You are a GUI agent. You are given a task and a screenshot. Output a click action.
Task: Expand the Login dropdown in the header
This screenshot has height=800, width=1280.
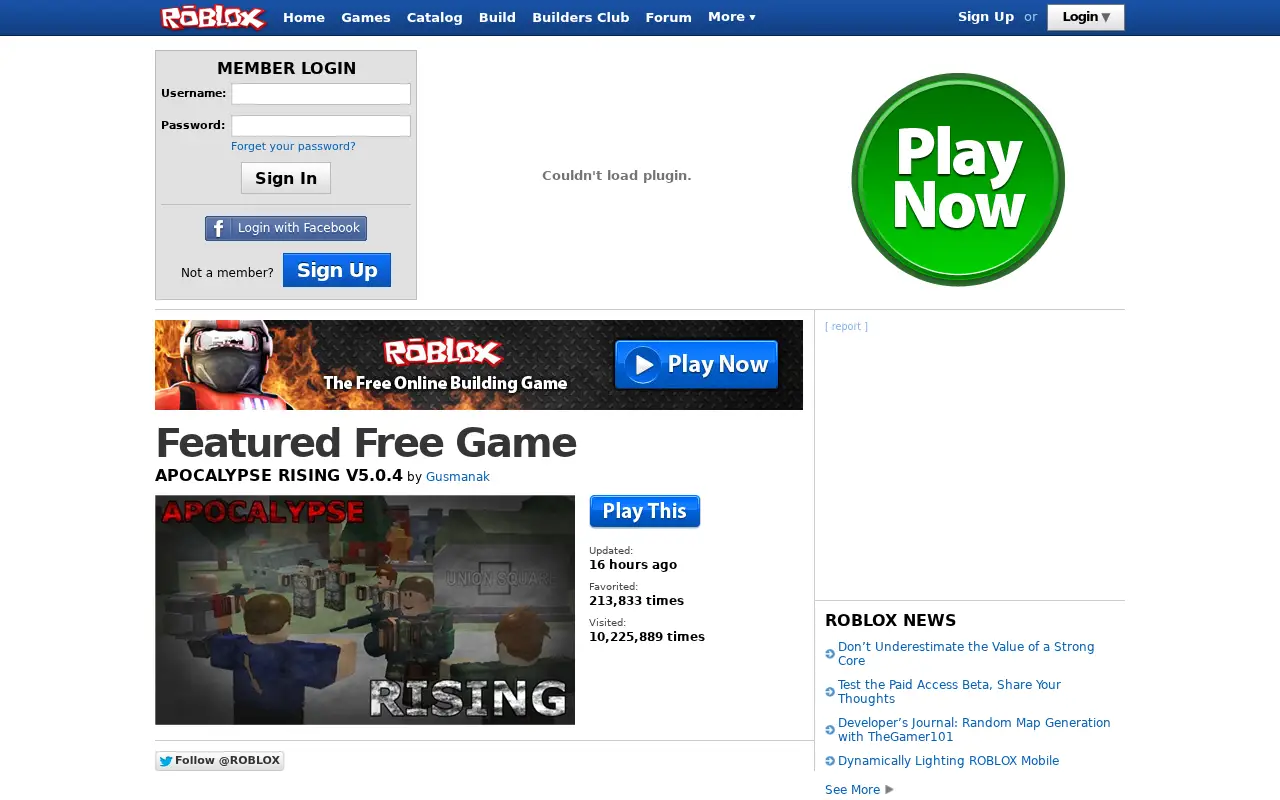coord(1086,17)
